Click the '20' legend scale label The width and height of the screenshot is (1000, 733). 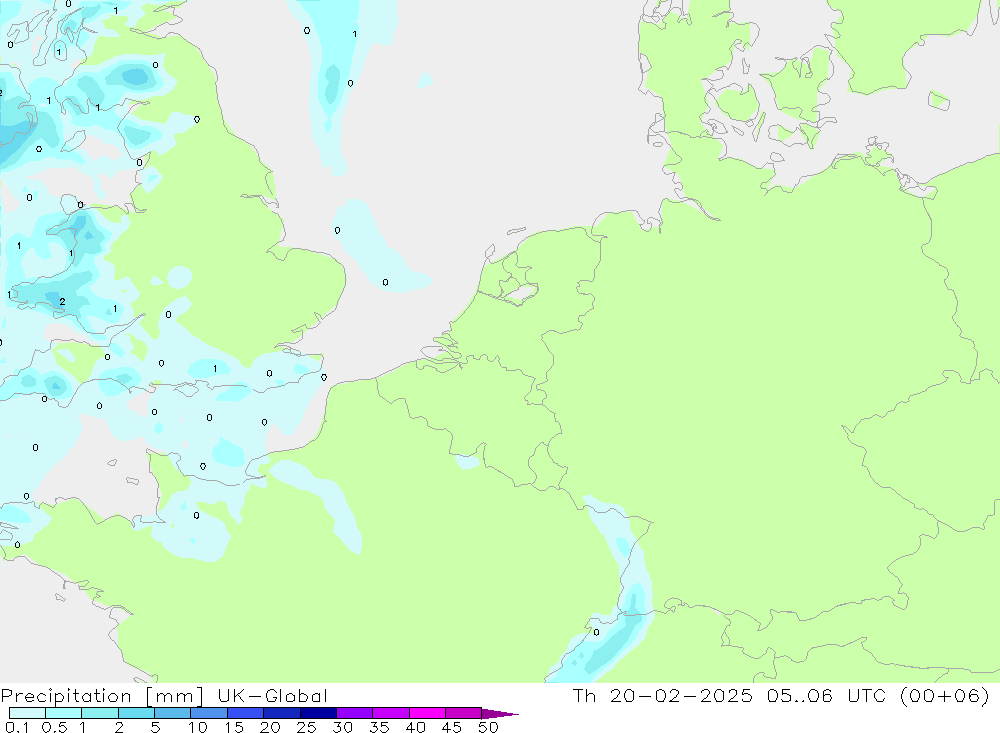(270, 727)
